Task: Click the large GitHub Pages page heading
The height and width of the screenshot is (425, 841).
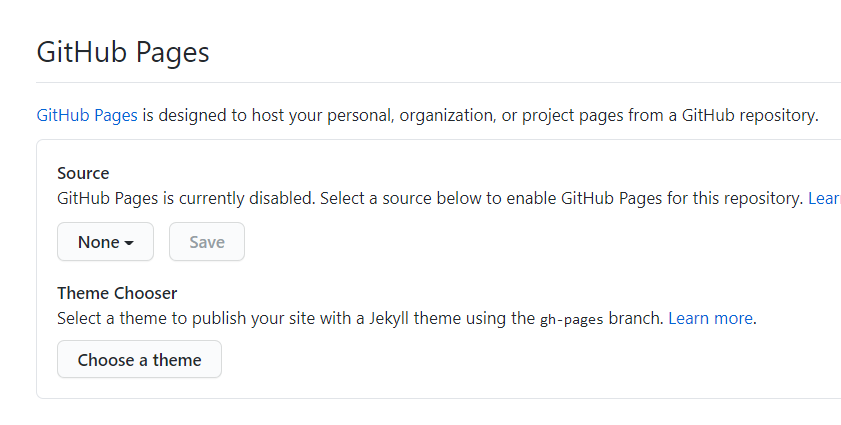Action: [x=123, y=52]
